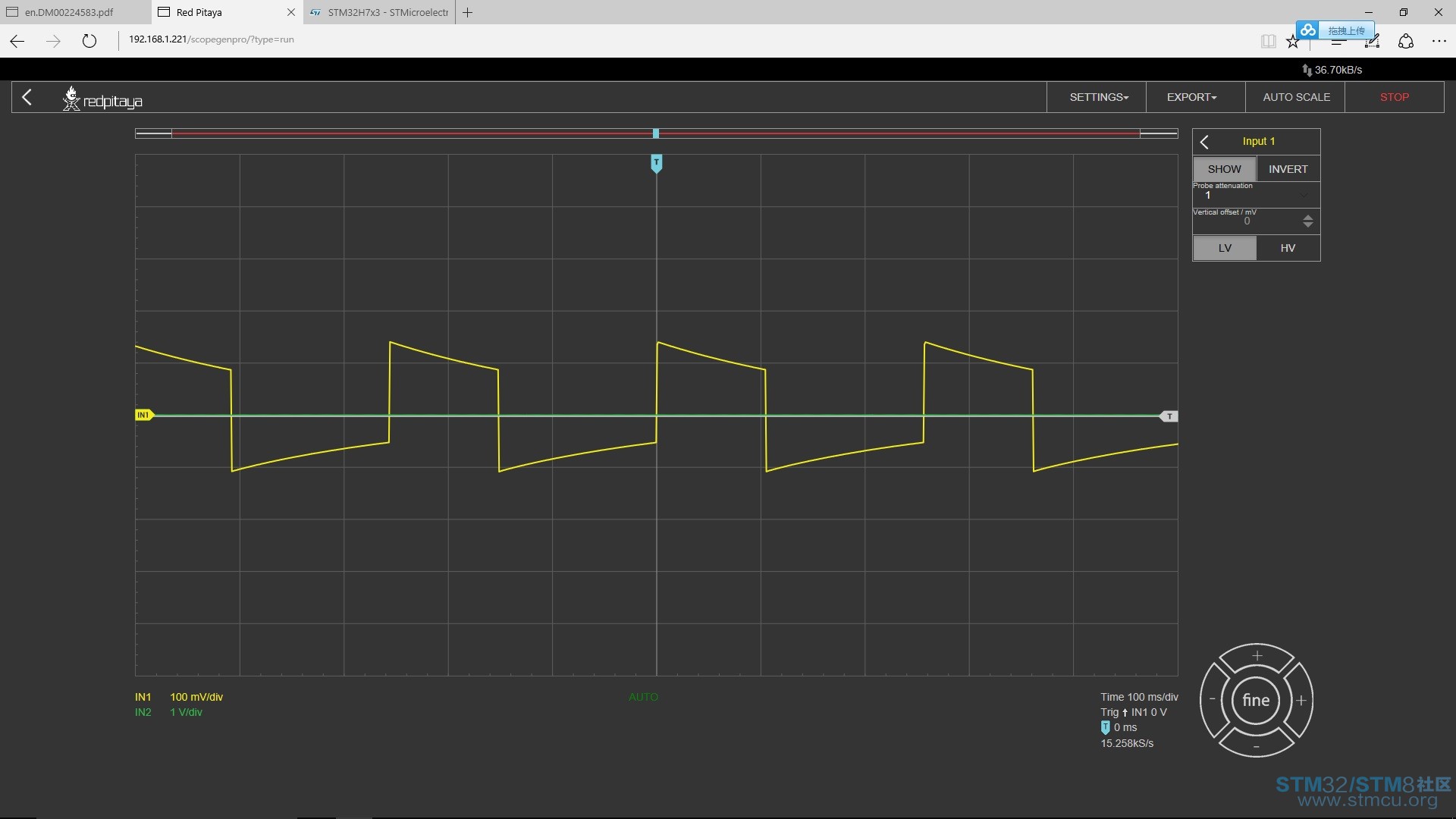
Task: Click the Trig IN1 0 V readout
Action: point(1133,712)
